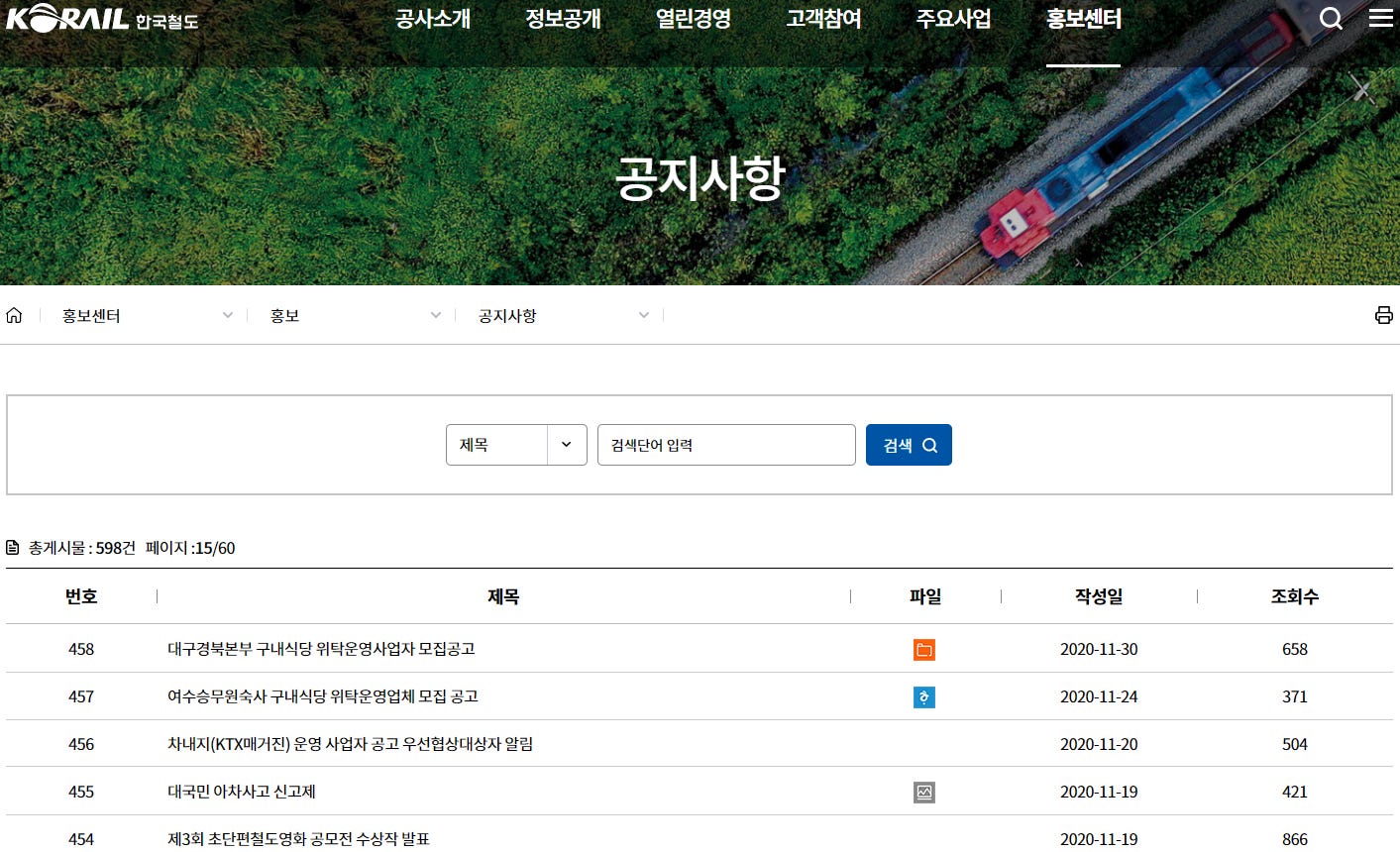Download the HWP file icon for post 457

click(924, 697)
